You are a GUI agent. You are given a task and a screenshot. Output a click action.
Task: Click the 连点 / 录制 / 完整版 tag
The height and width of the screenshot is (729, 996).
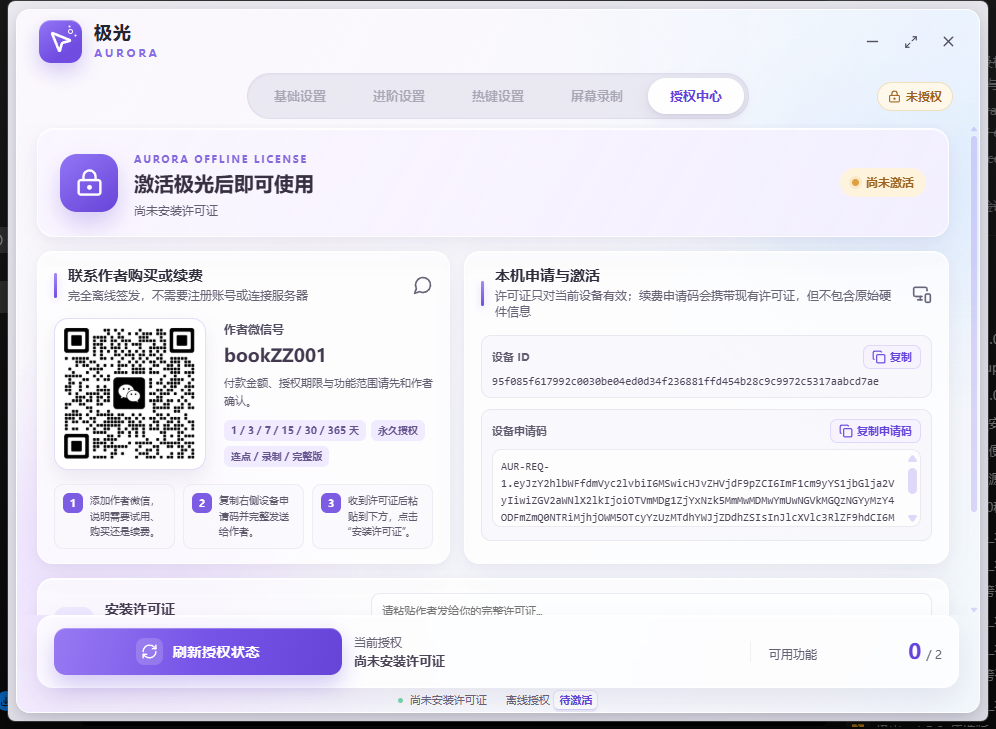(276, 457)
